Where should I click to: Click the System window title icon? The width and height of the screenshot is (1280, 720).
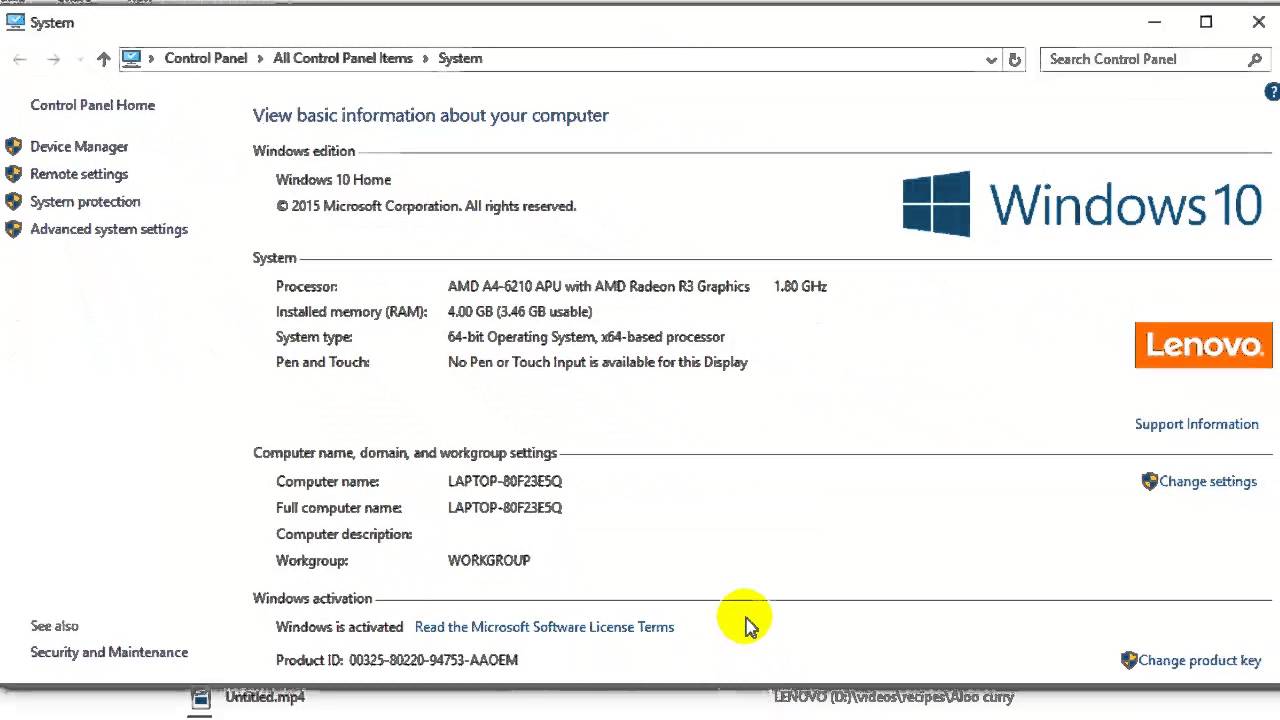(x=14, y=22)
